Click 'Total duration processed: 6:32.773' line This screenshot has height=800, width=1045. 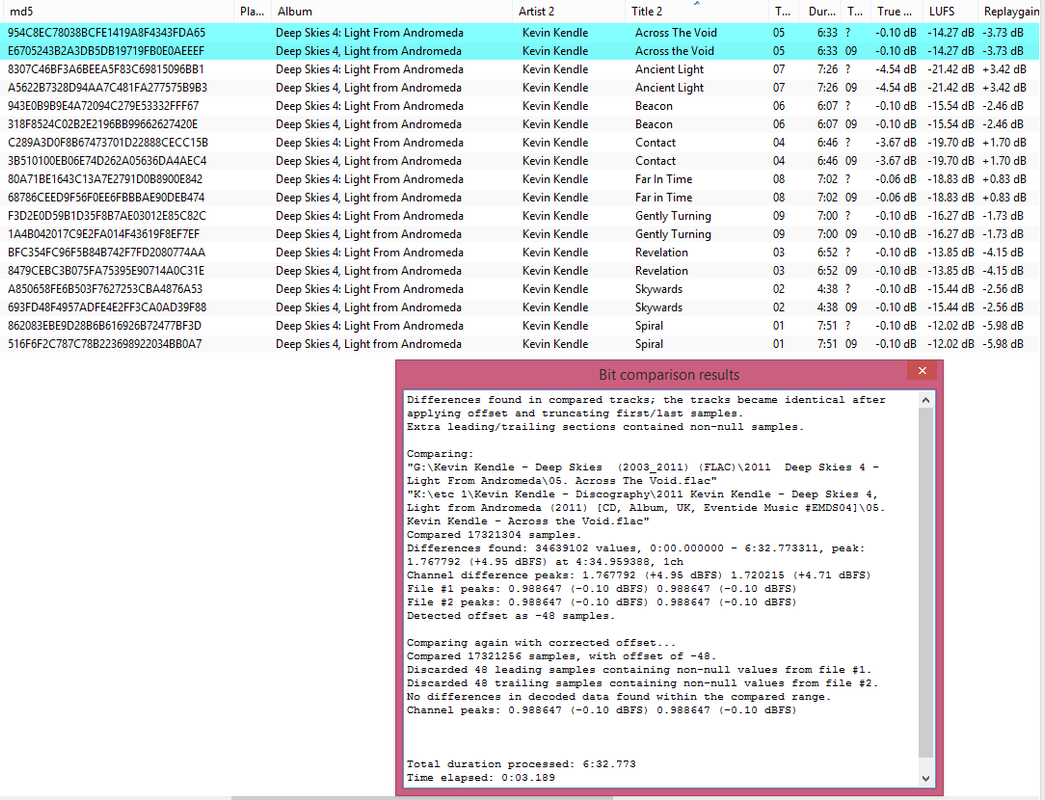[521, 764]
